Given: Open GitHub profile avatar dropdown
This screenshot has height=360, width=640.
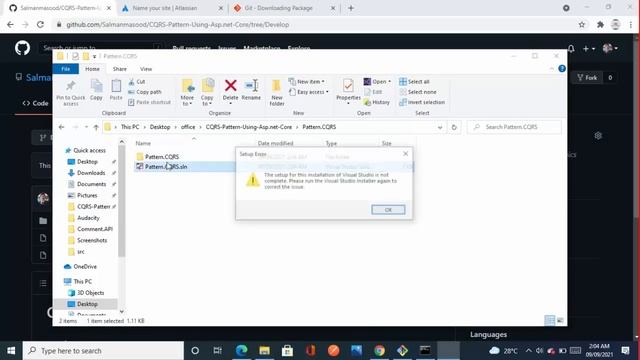Looking at the screenshot, I should (x=610, y=49).
